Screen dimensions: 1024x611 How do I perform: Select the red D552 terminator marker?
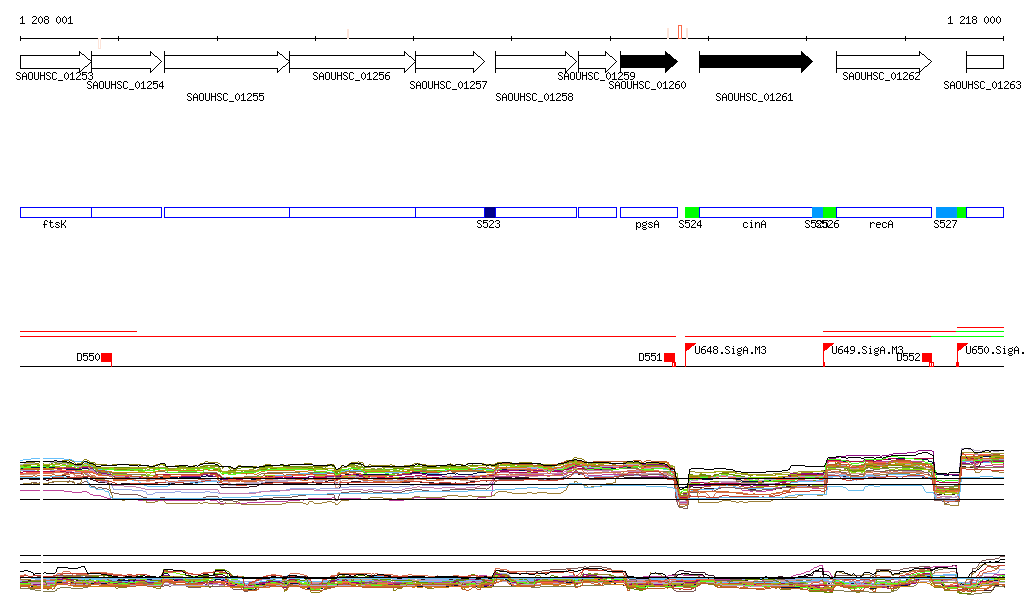pyautogui.click(x=927, y=358)
